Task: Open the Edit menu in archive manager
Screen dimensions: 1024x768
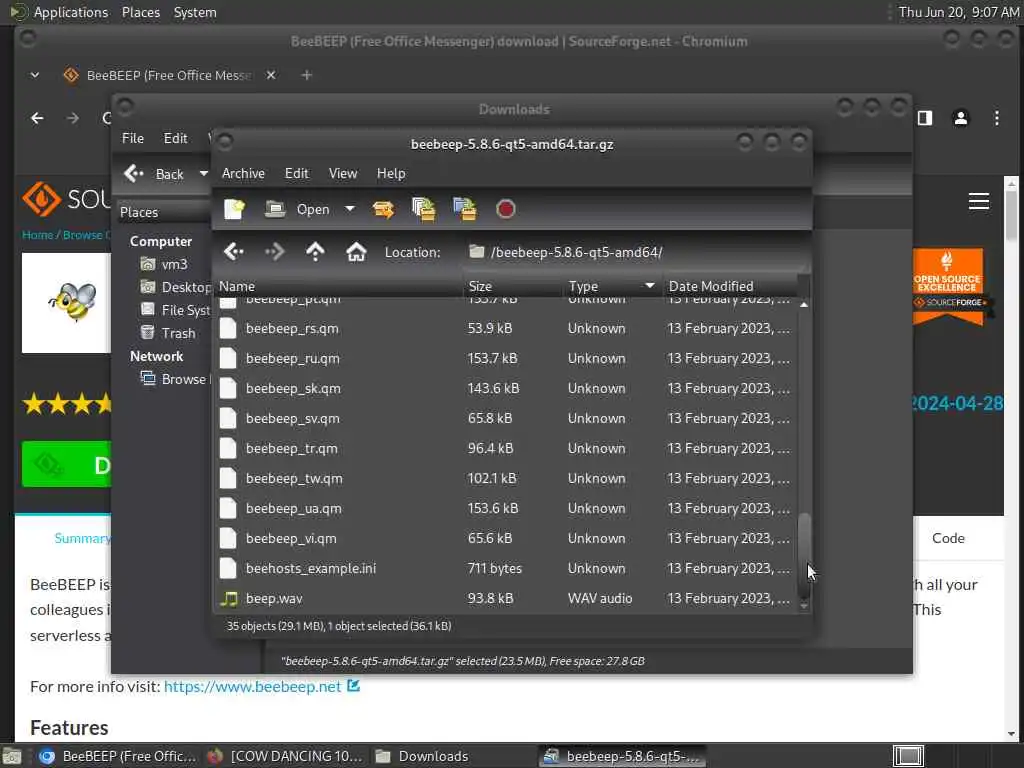Action: click(x=296, y=173)
